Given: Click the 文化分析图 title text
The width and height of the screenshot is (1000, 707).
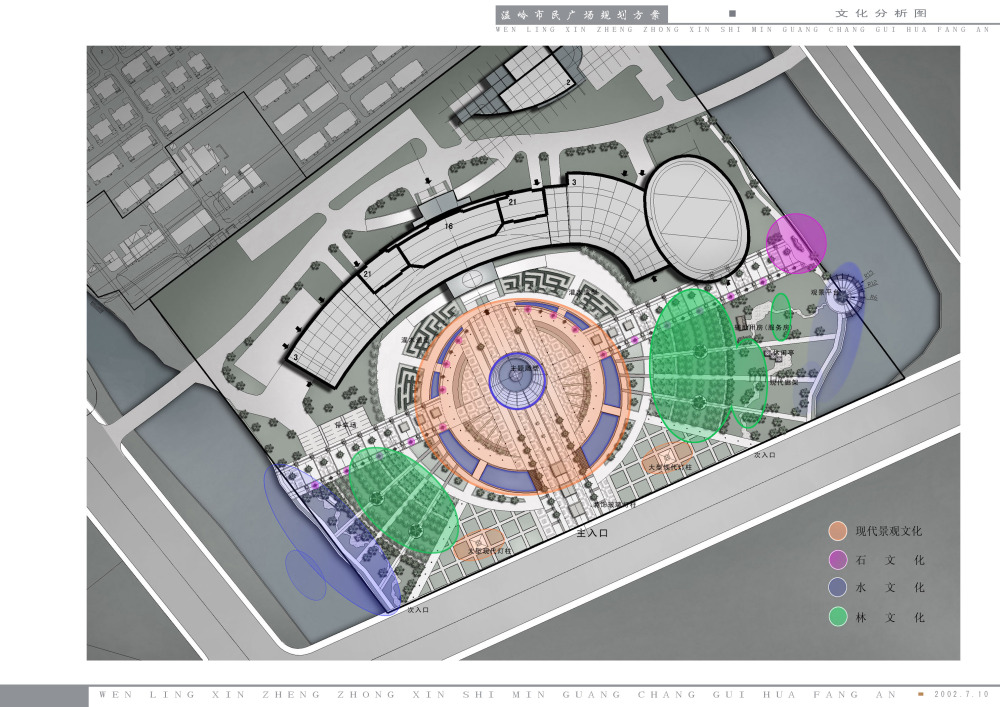Looking at the screenshot, I should [x=882, y=14].
